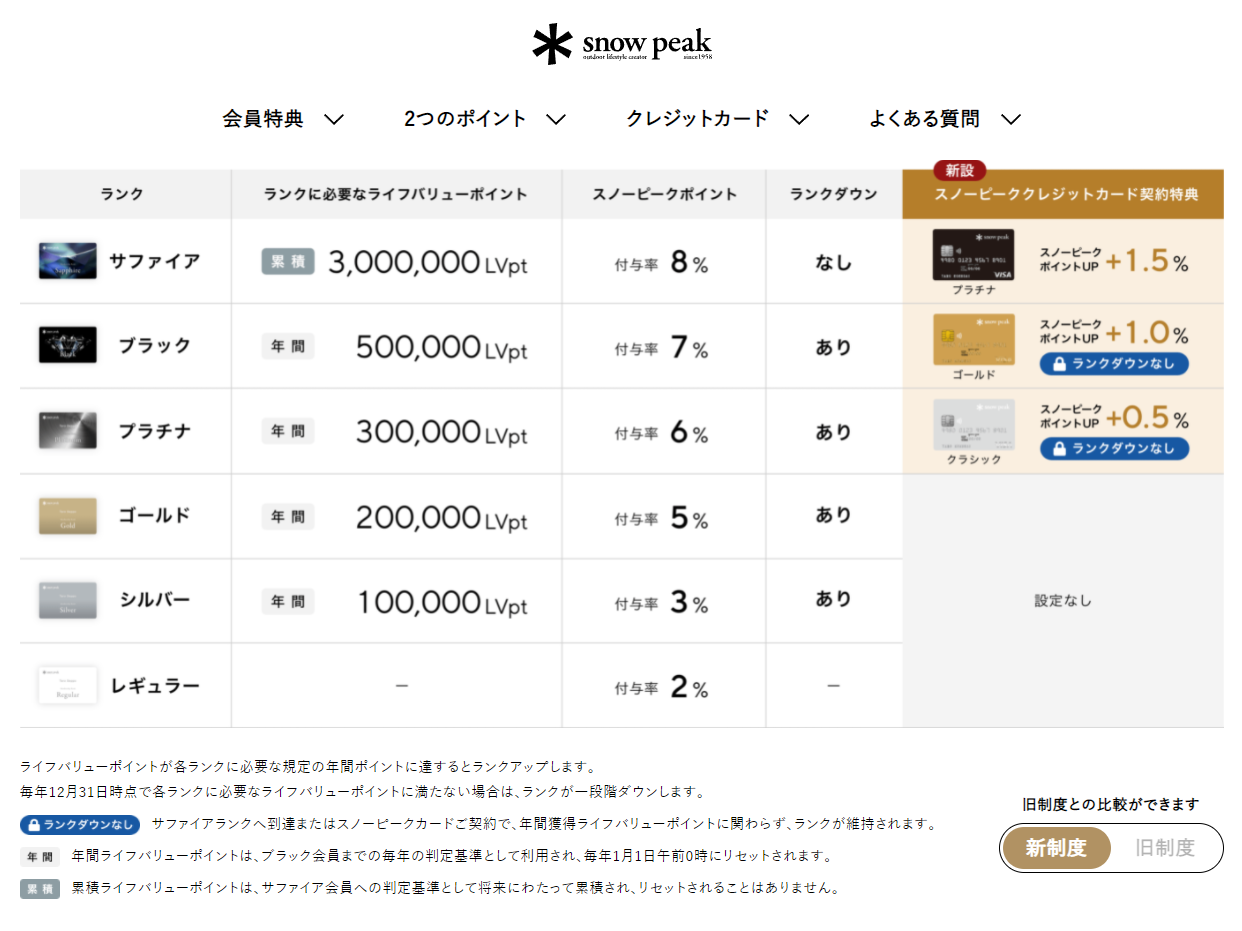Click the ランクダウンなし badge in classic card row
Viewport: 1242px width, 931px height.
pos(1114,449)
